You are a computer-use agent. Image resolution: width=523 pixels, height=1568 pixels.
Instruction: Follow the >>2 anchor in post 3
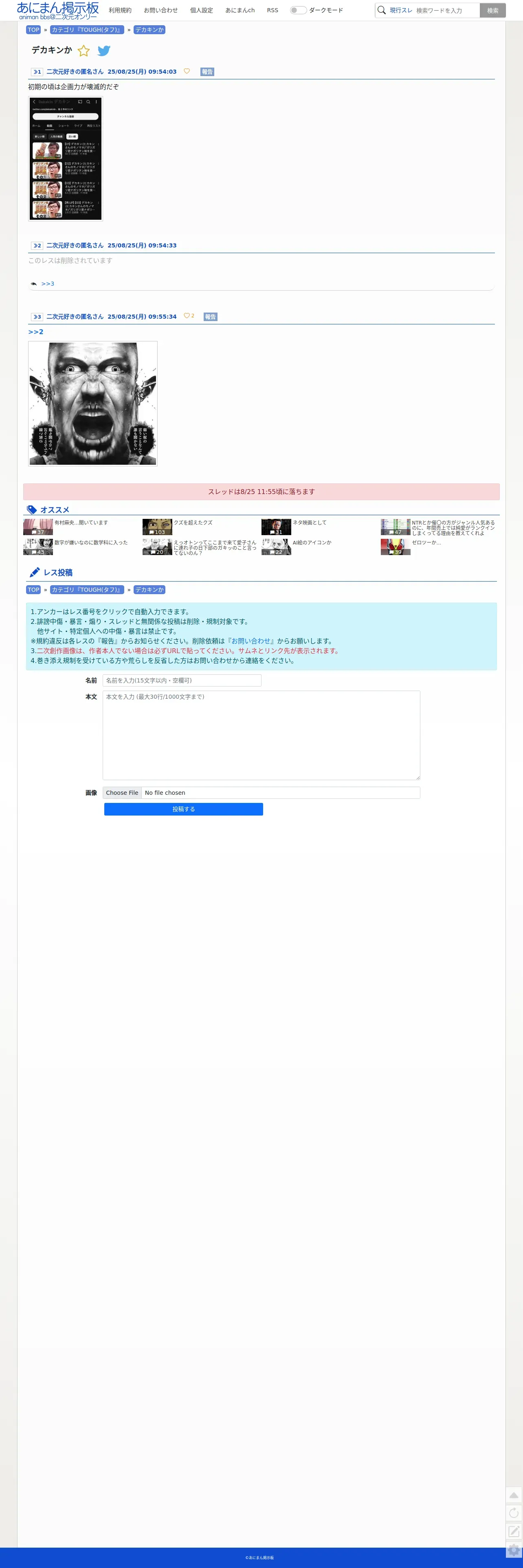tap(36, 332)
